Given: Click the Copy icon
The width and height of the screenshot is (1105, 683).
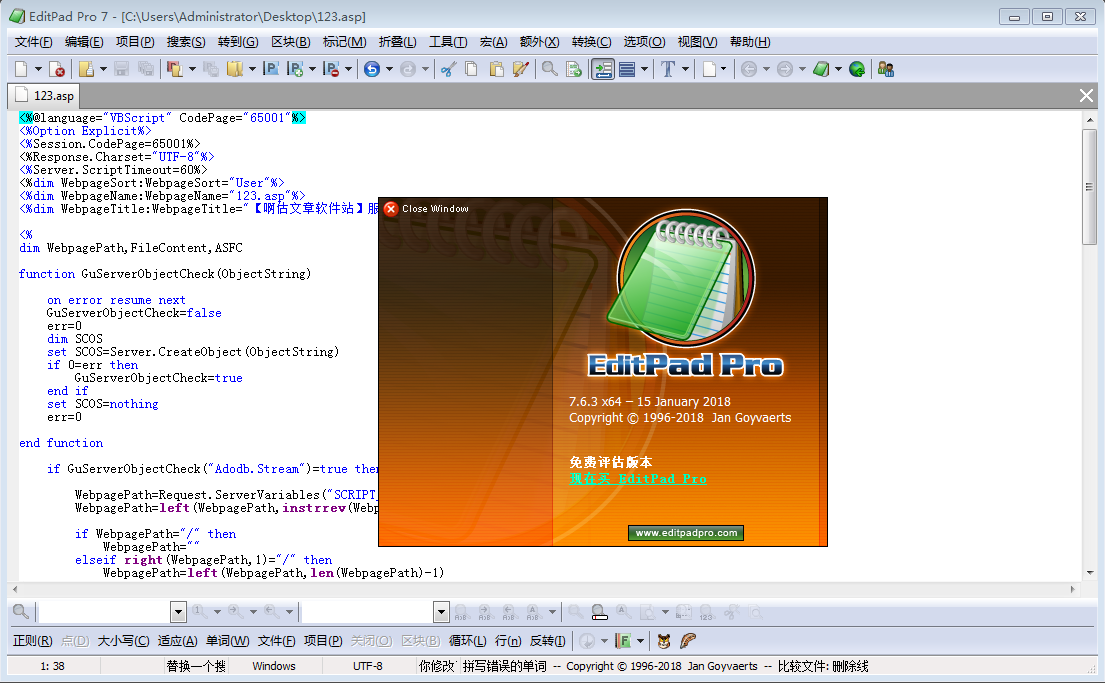Looking at the screenshot, I should click(472, 69).
